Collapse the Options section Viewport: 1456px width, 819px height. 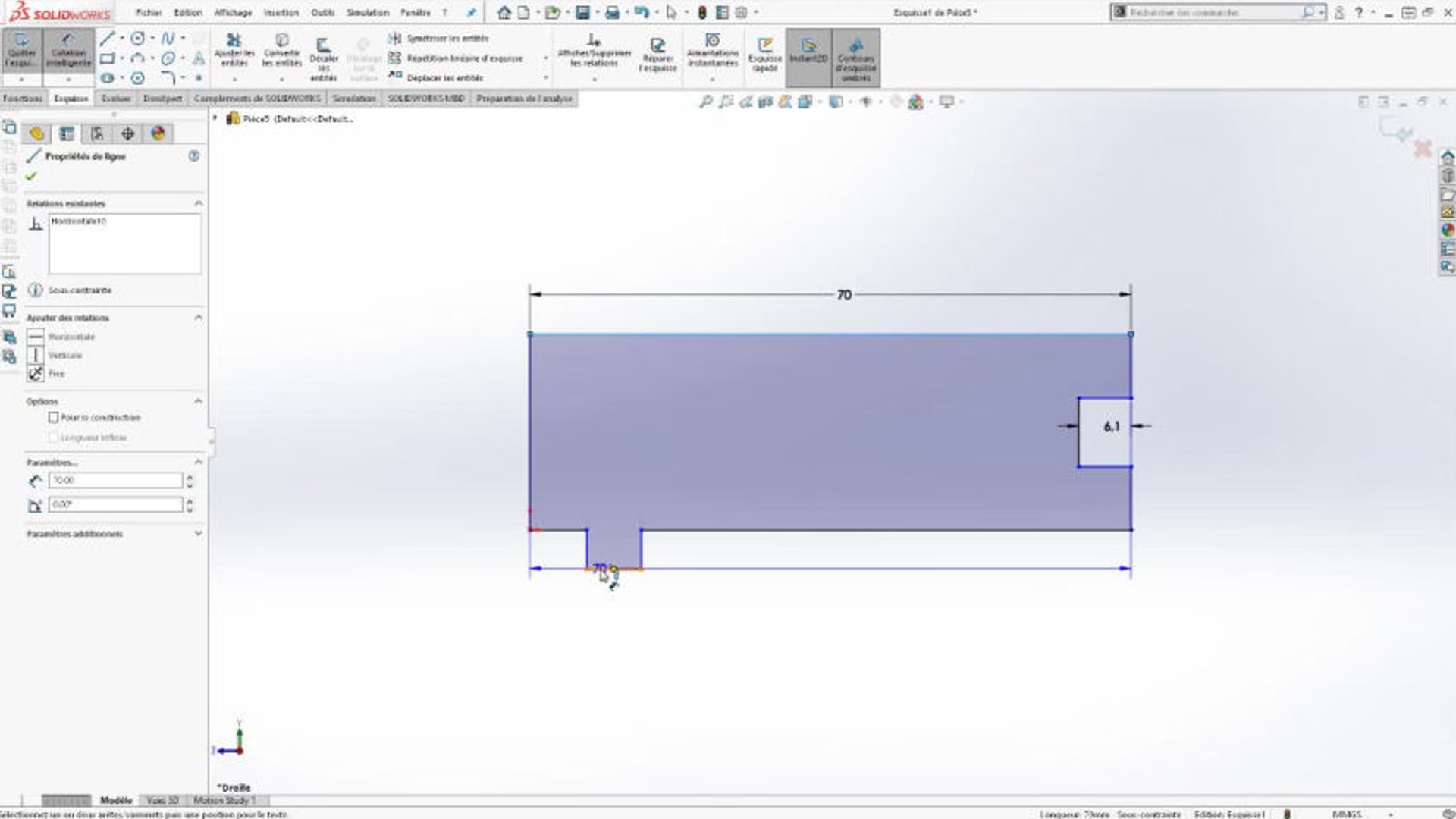pos(199,400)
